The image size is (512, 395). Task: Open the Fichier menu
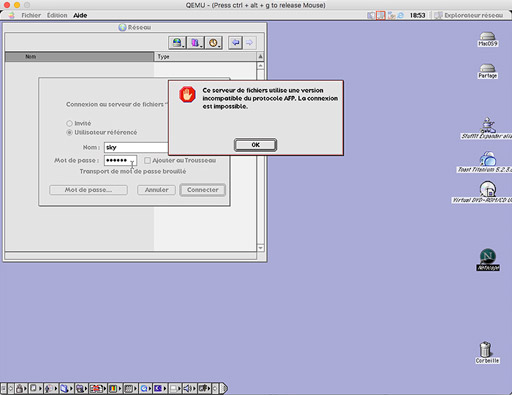(31, 15)
